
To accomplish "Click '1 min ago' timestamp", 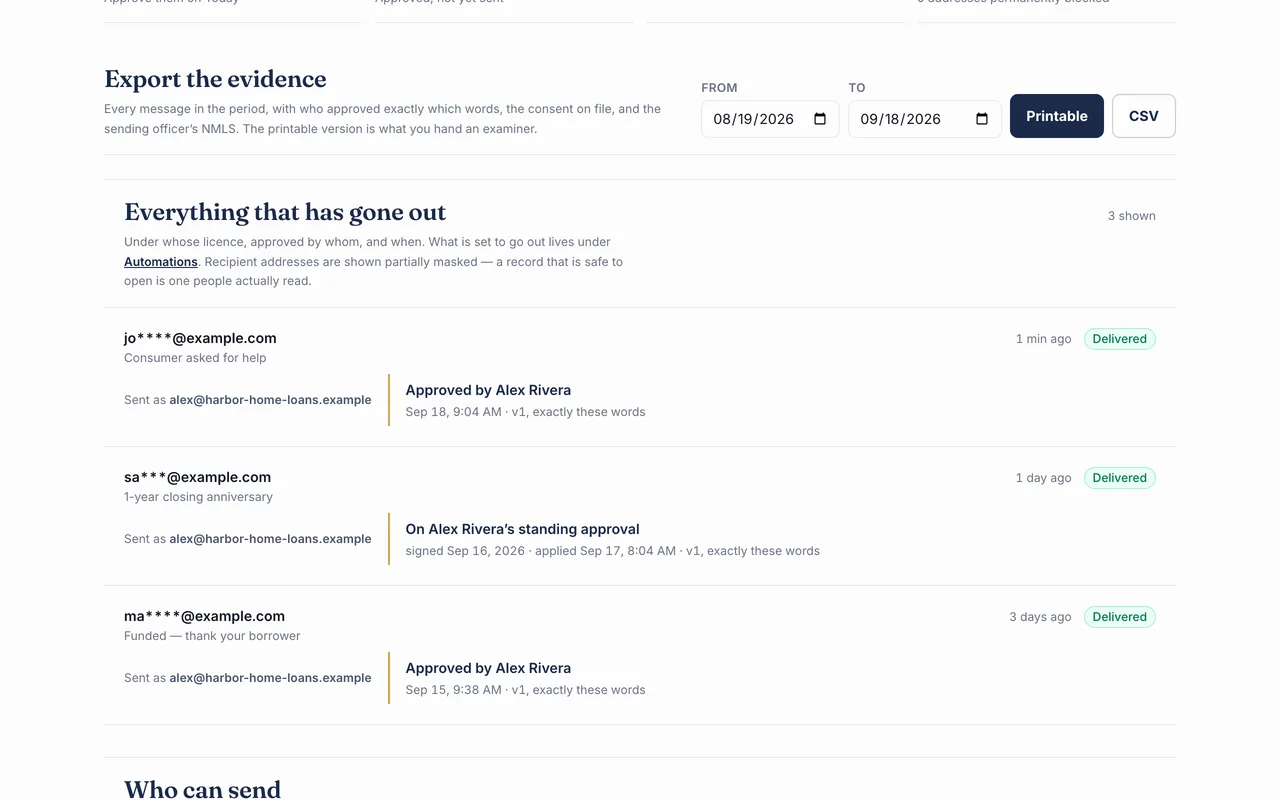I will (x=1043, y=339).
